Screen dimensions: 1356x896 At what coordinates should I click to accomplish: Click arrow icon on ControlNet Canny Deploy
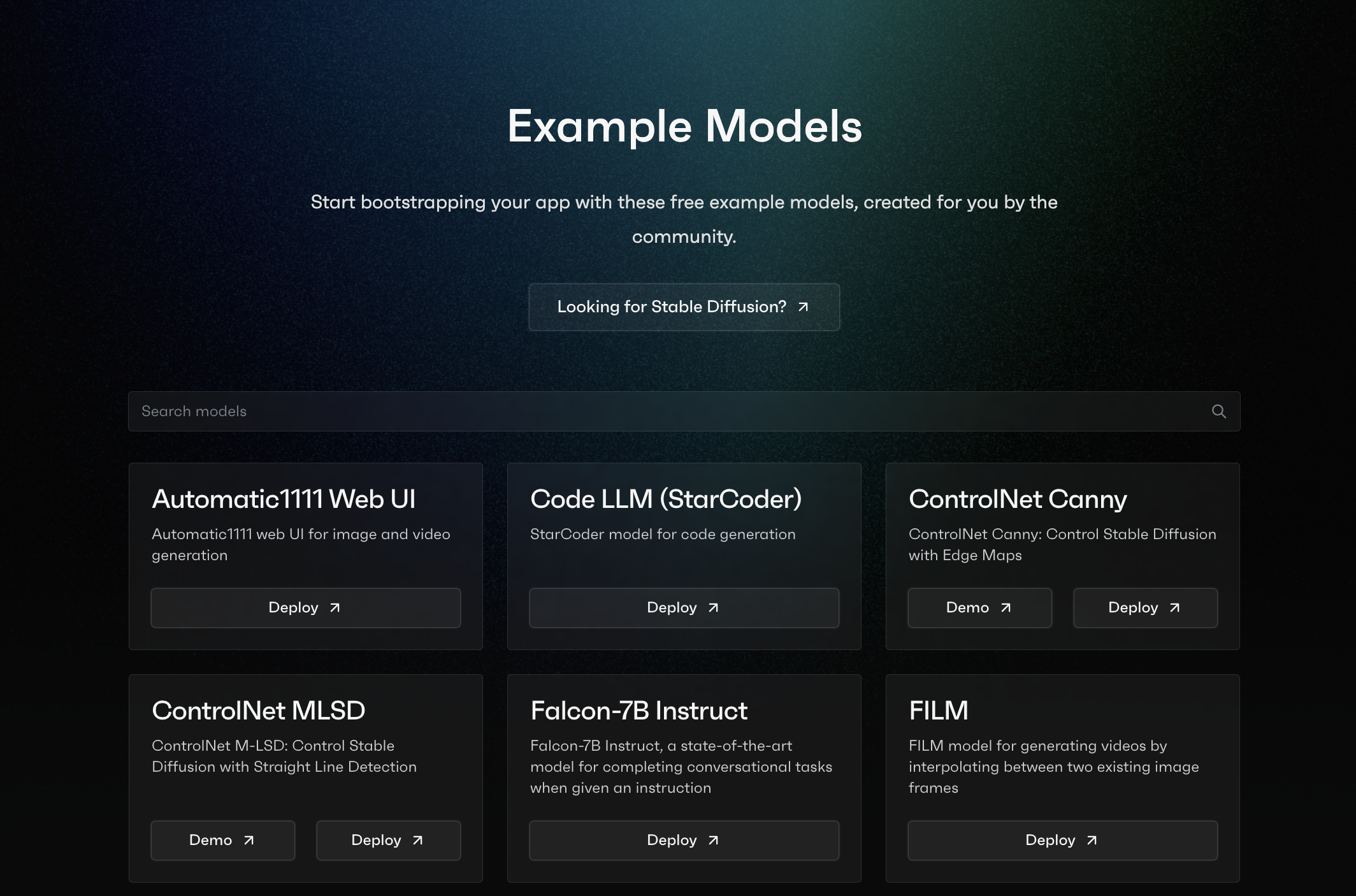1174,608
